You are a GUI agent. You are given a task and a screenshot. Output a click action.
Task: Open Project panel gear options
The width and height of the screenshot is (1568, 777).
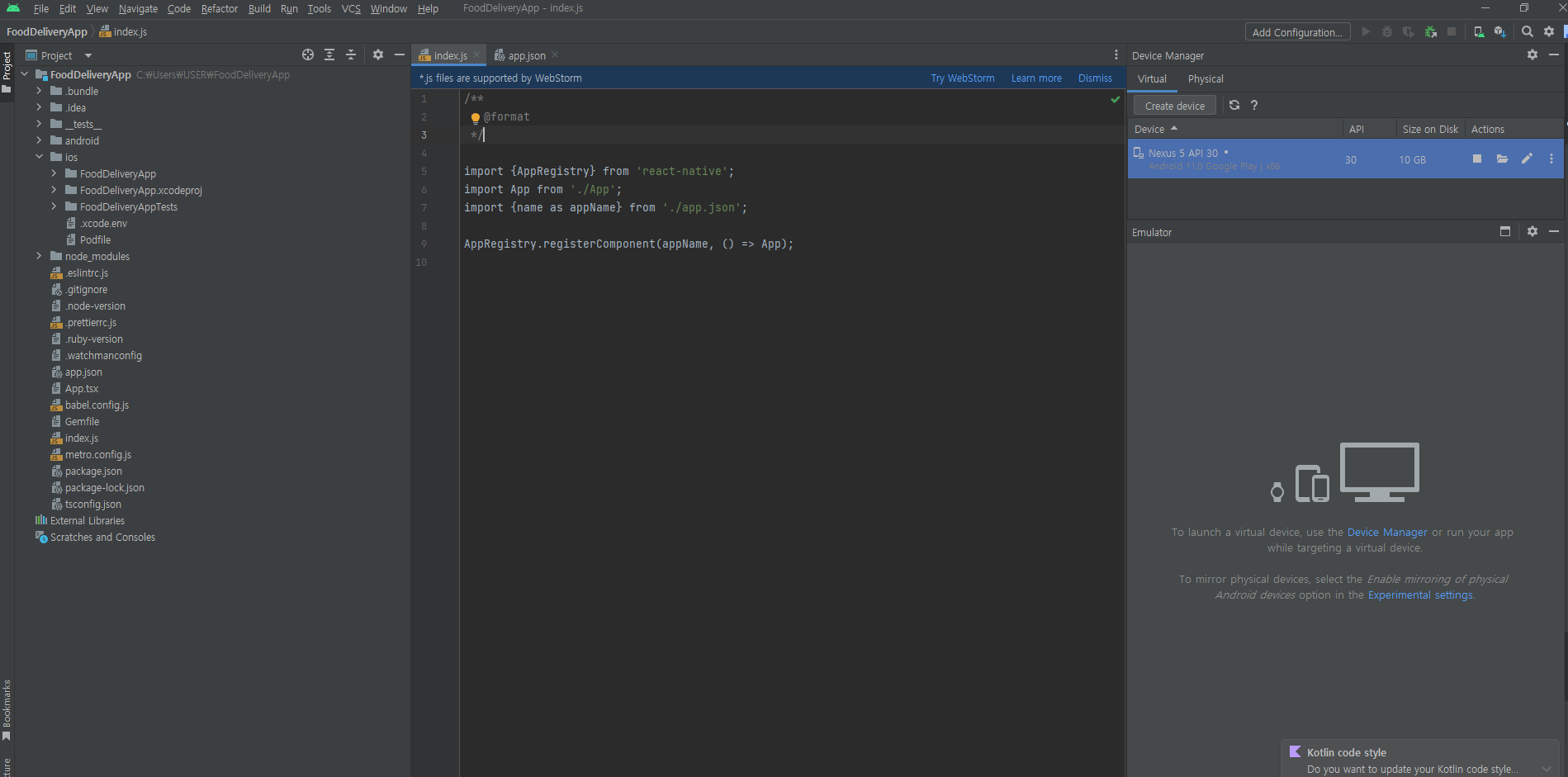click(378, 54)
